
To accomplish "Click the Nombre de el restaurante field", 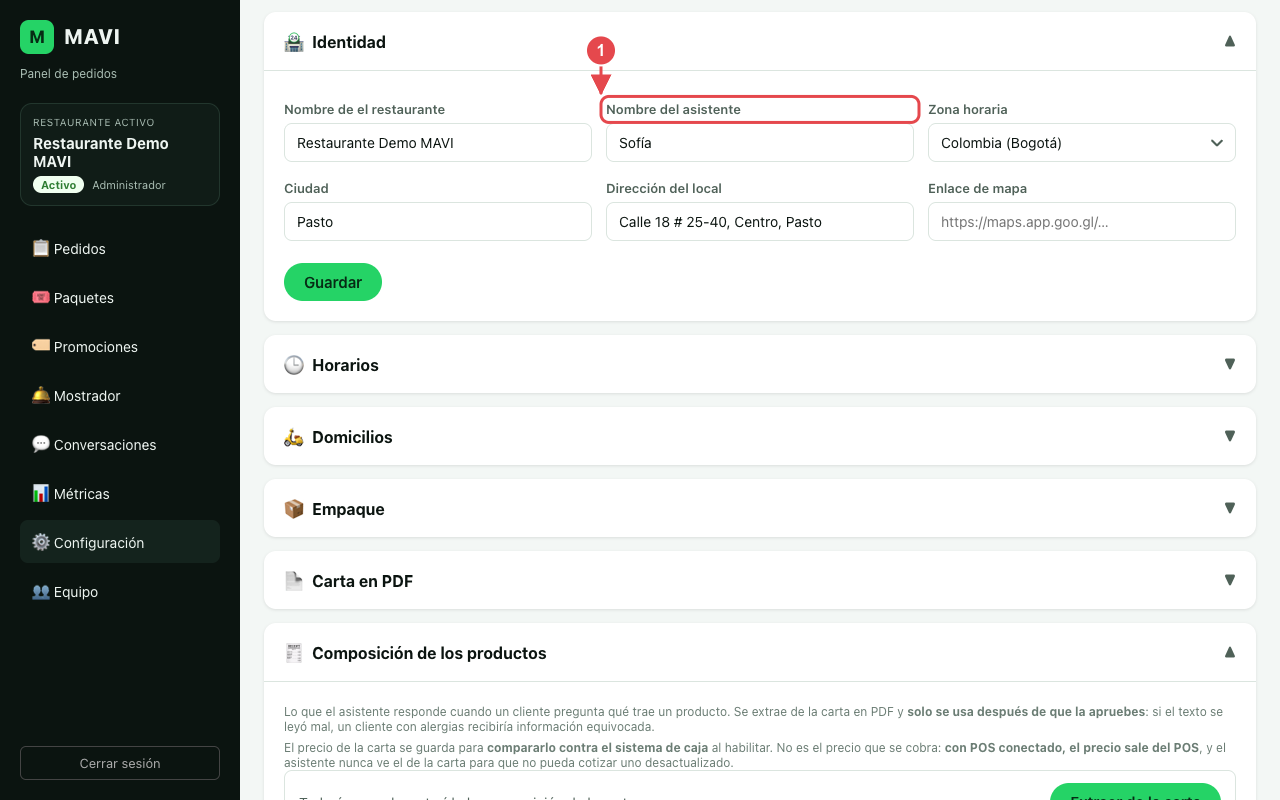I will coord(438,143).
